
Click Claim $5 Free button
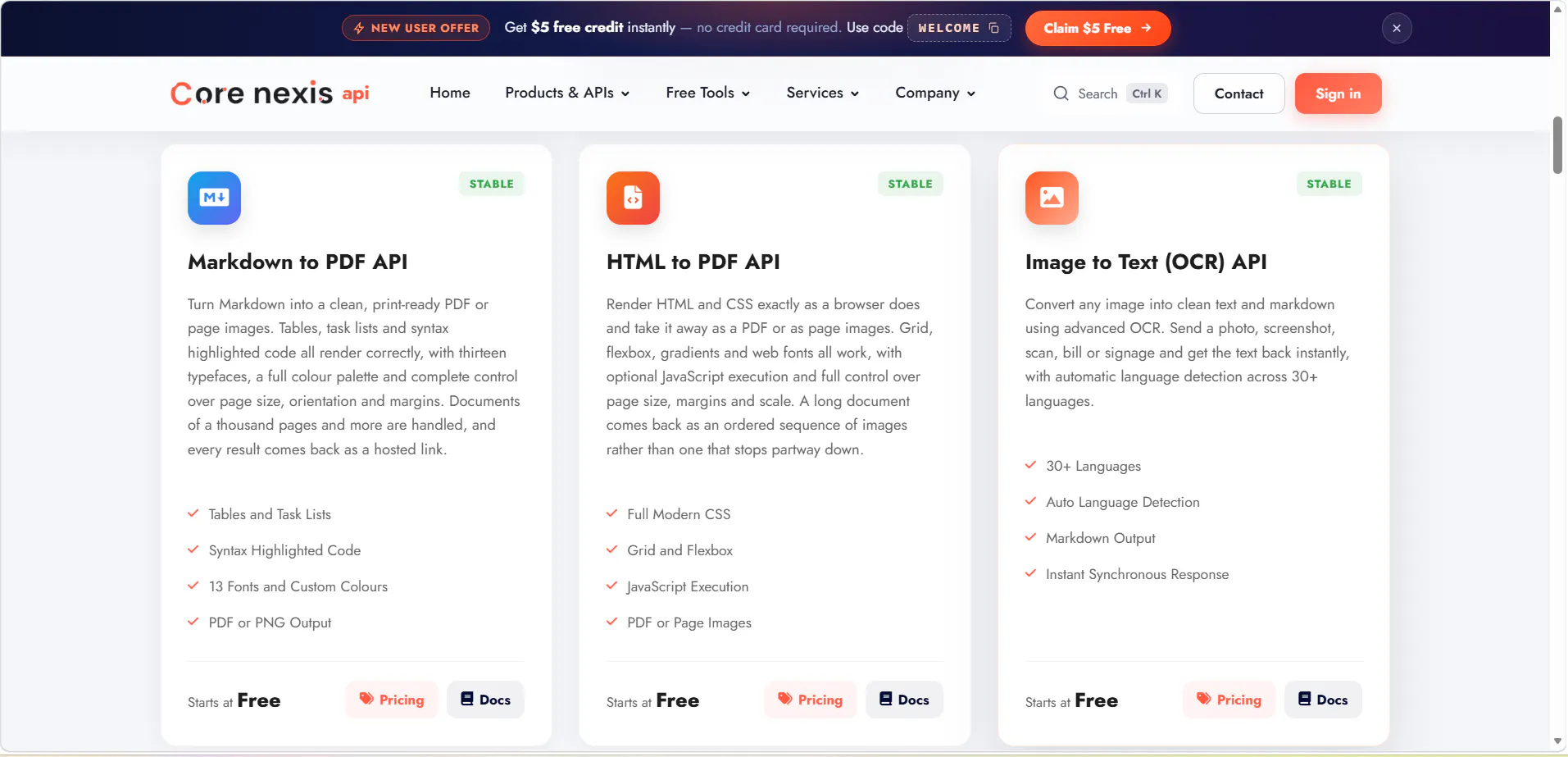[x=1098, y=28]
